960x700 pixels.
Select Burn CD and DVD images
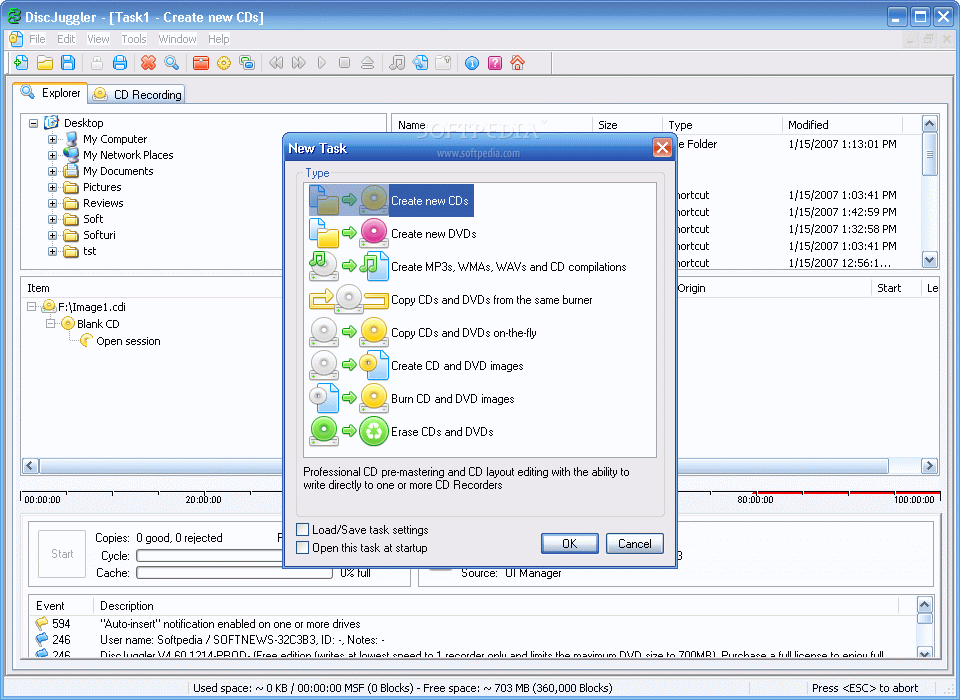(x=411, y=399)
